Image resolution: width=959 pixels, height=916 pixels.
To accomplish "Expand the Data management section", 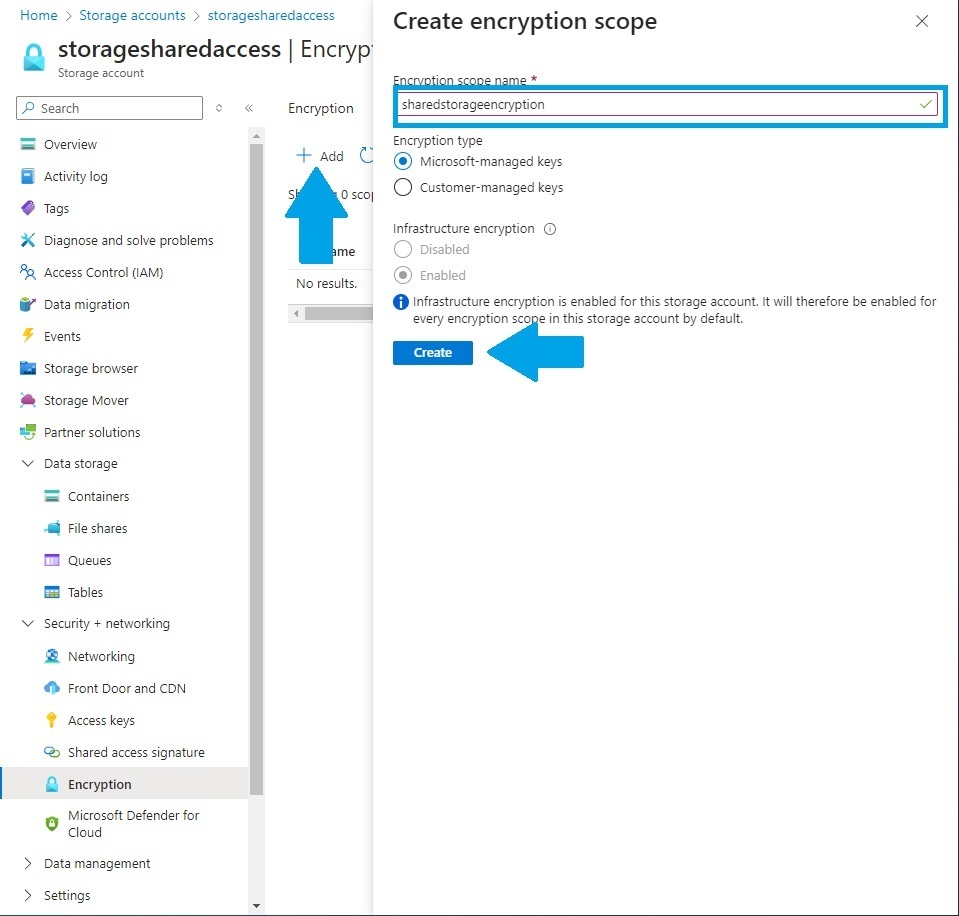I will (28, 863).
